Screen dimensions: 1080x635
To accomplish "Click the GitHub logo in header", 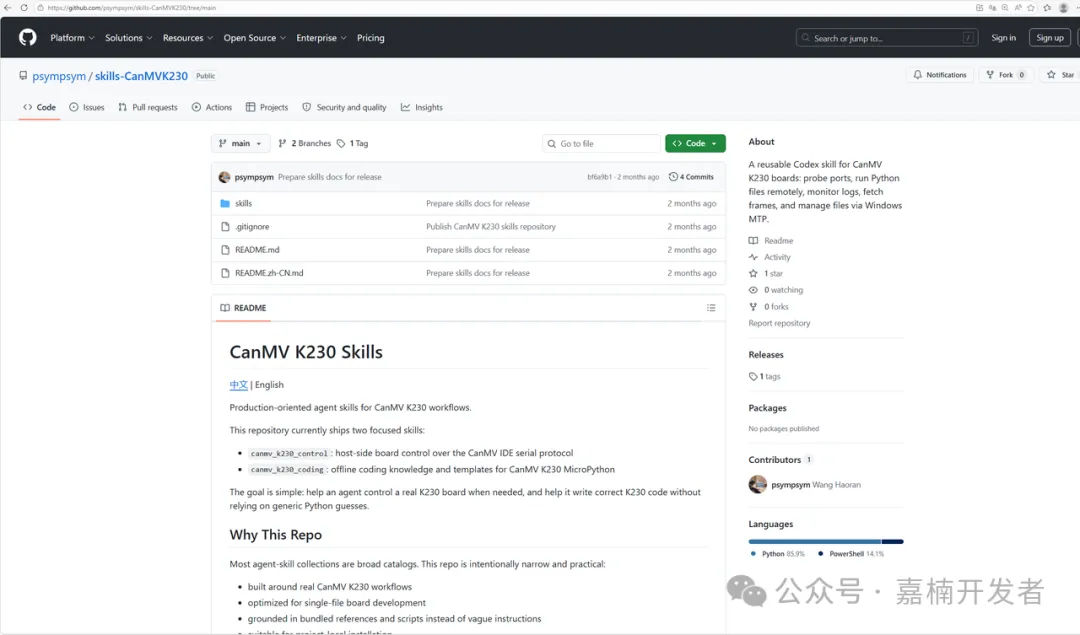I will (x=28, y=37).
